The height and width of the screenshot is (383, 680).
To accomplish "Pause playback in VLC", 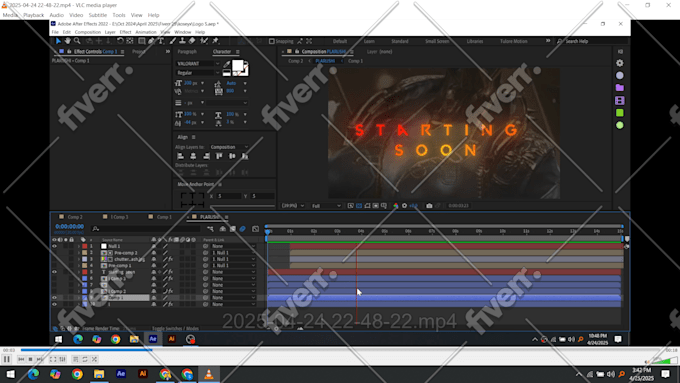I will click(7, 359).
